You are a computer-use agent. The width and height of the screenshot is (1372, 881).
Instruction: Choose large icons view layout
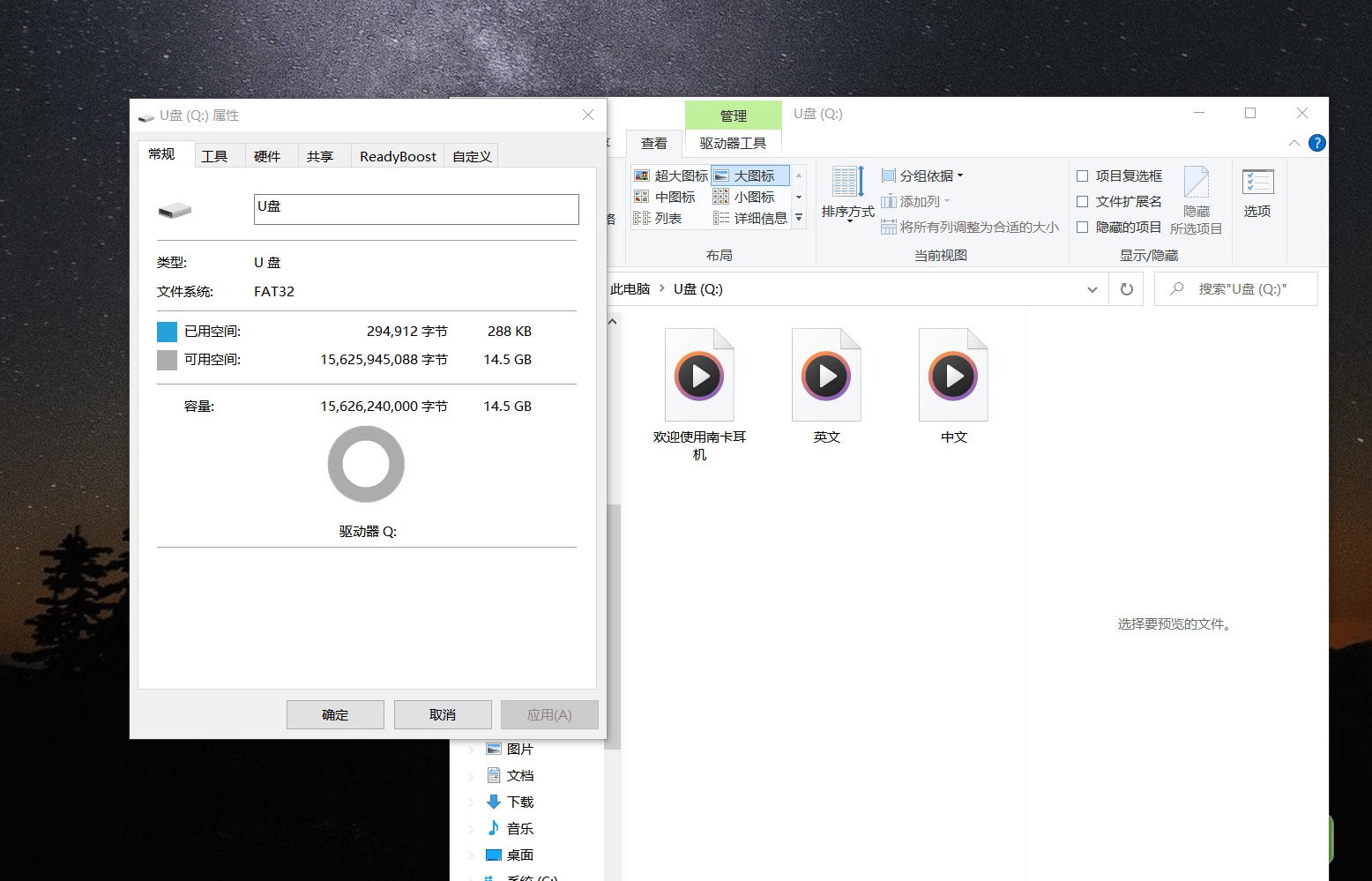(x=750, y=175)
